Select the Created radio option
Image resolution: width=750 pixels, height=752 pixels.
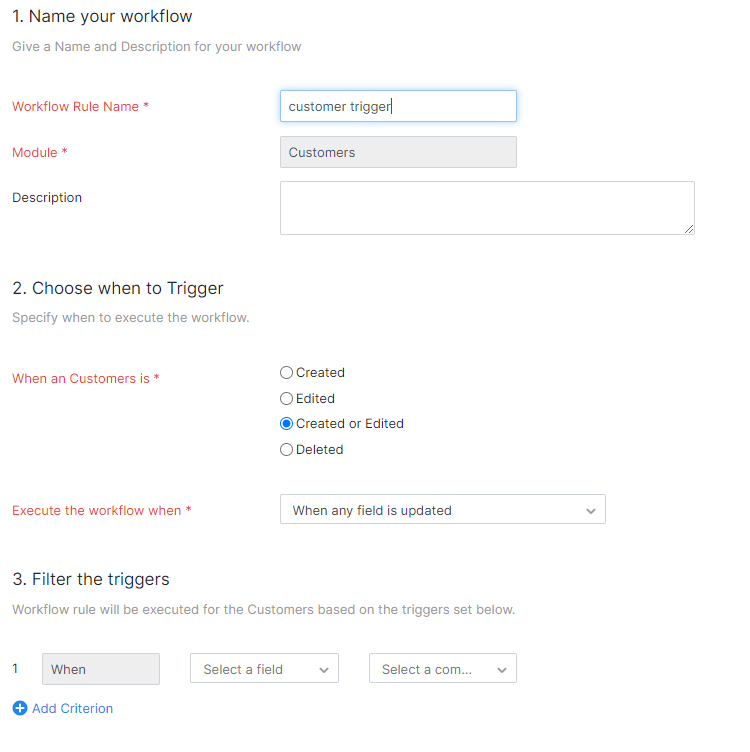[287, 373]
